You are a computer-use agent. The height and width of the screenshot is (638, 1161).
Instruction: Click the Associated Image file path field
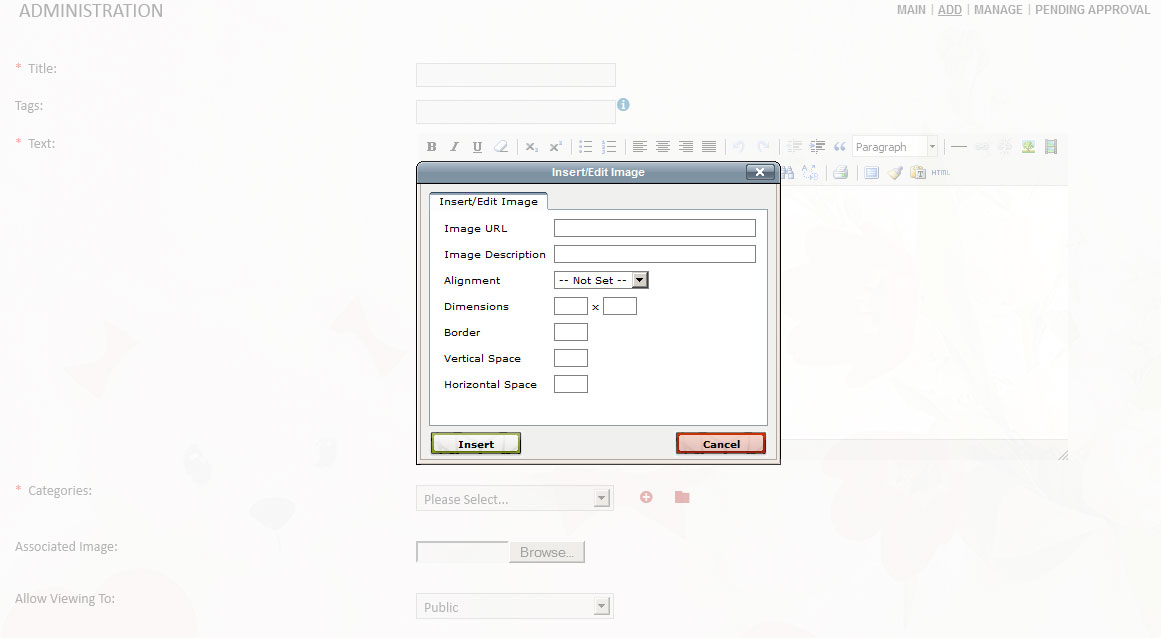coord(463,552)
